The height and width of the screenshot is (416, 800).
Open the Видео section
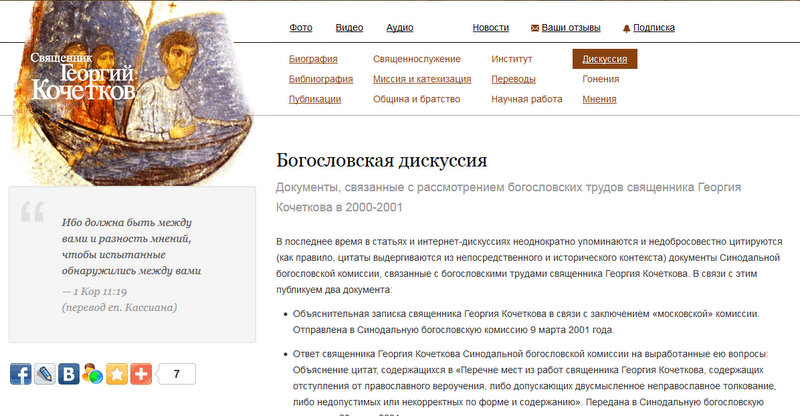[x=349, y=28]
